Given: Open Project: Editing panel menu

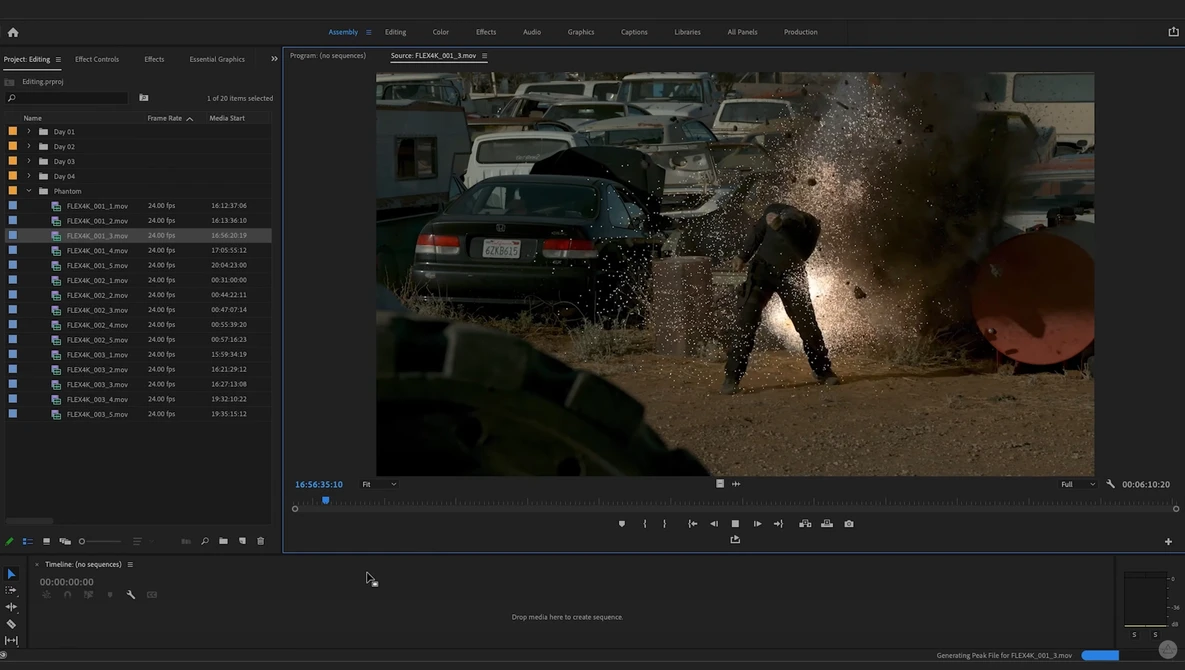Looking at the screenshot, I should pos(58,60).
